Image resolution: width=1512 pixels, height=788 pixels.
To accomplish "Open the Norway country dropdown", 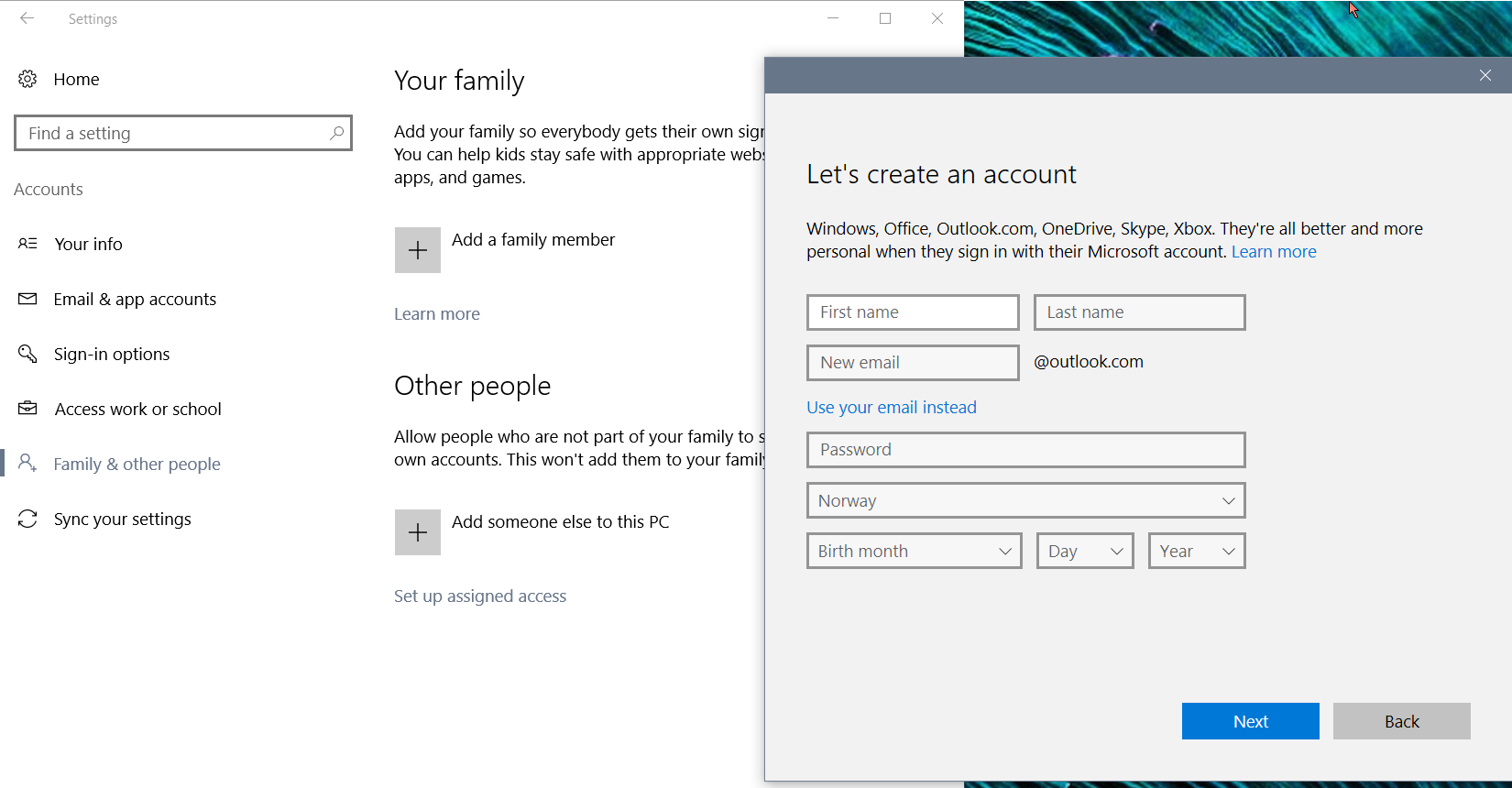I will tap(1026, 500).
